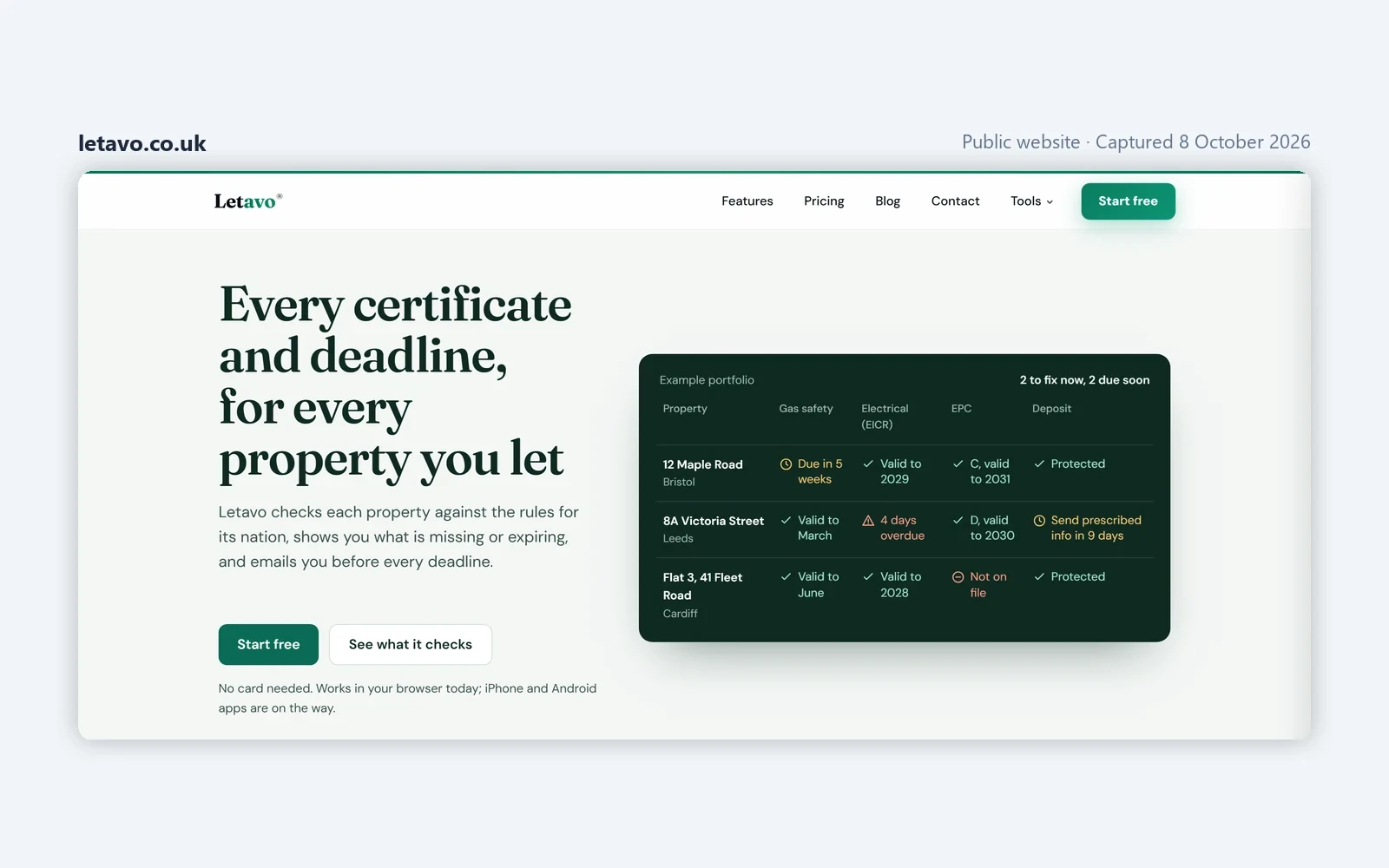This screenshot has height=868, width=1389.
Task: Select the "12 Maple Road" property name
Action: point(703,465)
